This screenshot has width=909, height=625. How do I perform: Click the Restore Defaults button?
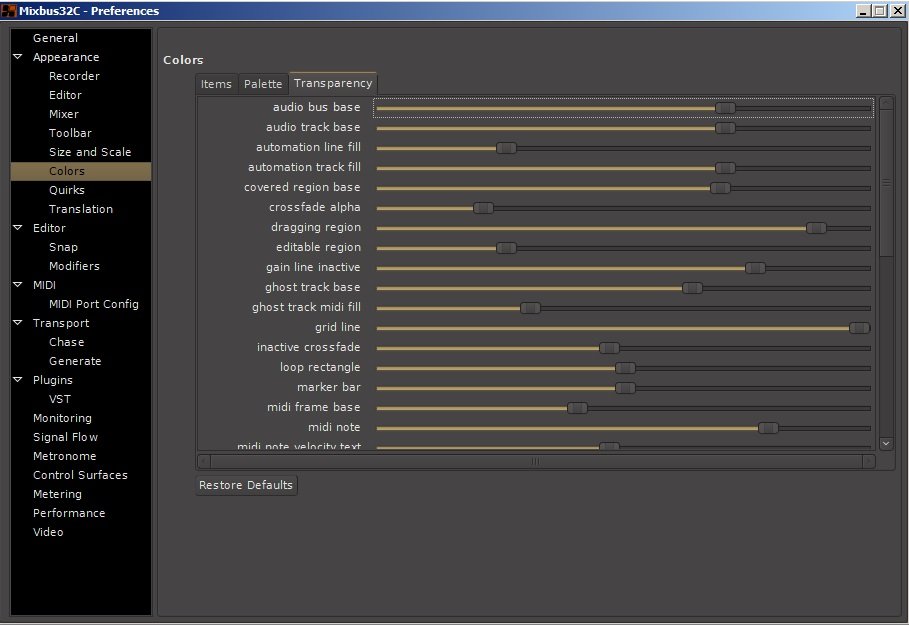[246, 485]
